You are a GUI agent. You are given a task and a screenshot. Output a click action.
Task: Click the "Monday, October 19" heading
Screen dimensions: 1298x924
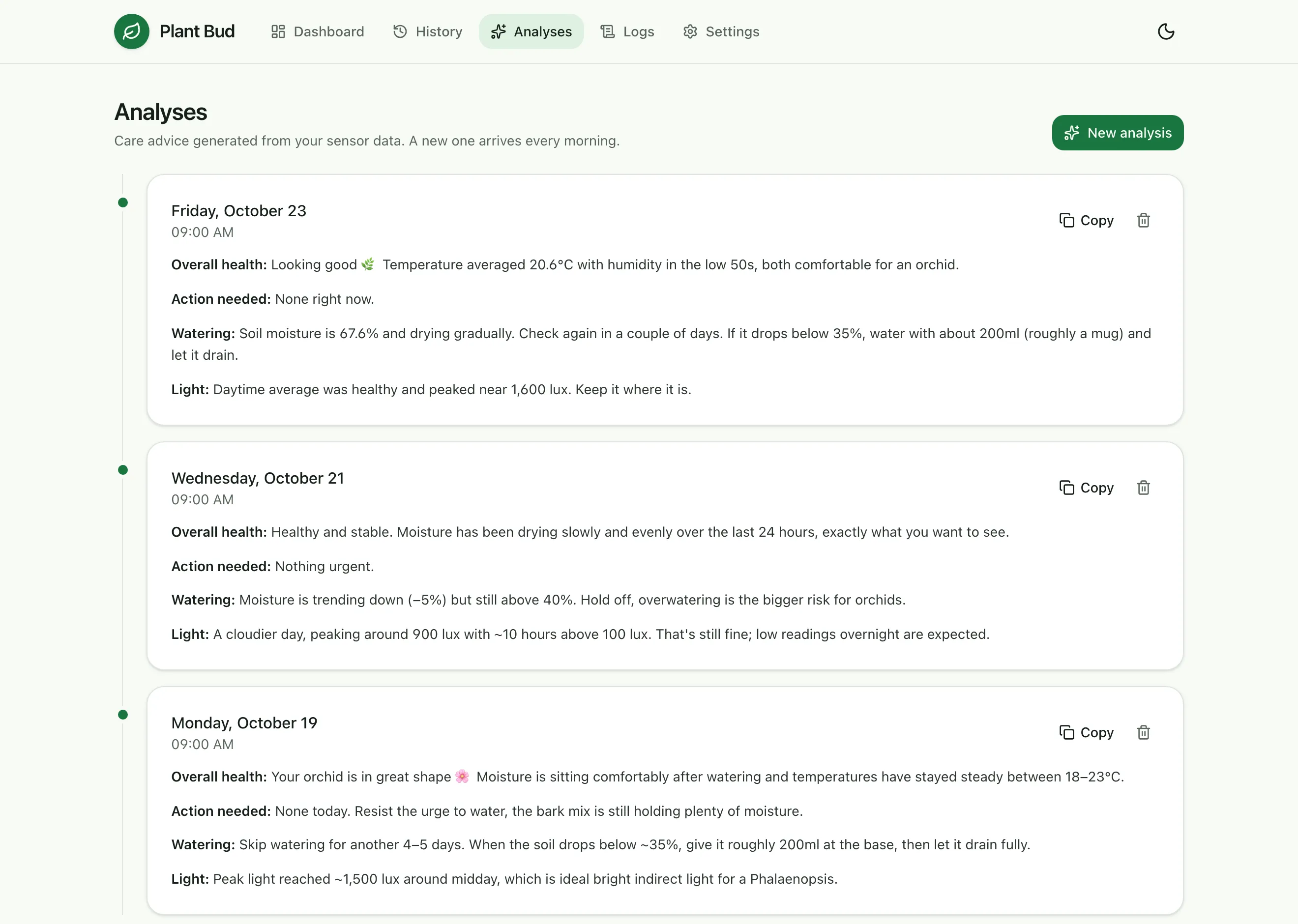(244, 722)
